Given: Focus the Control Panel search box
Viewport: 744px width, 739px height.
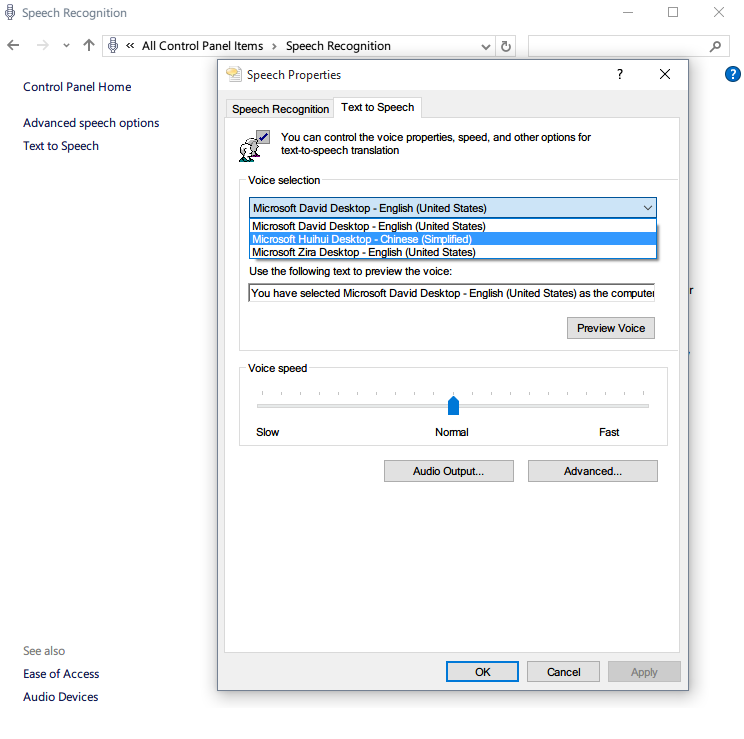Looking at the screenshot, I should pos(629,47).
